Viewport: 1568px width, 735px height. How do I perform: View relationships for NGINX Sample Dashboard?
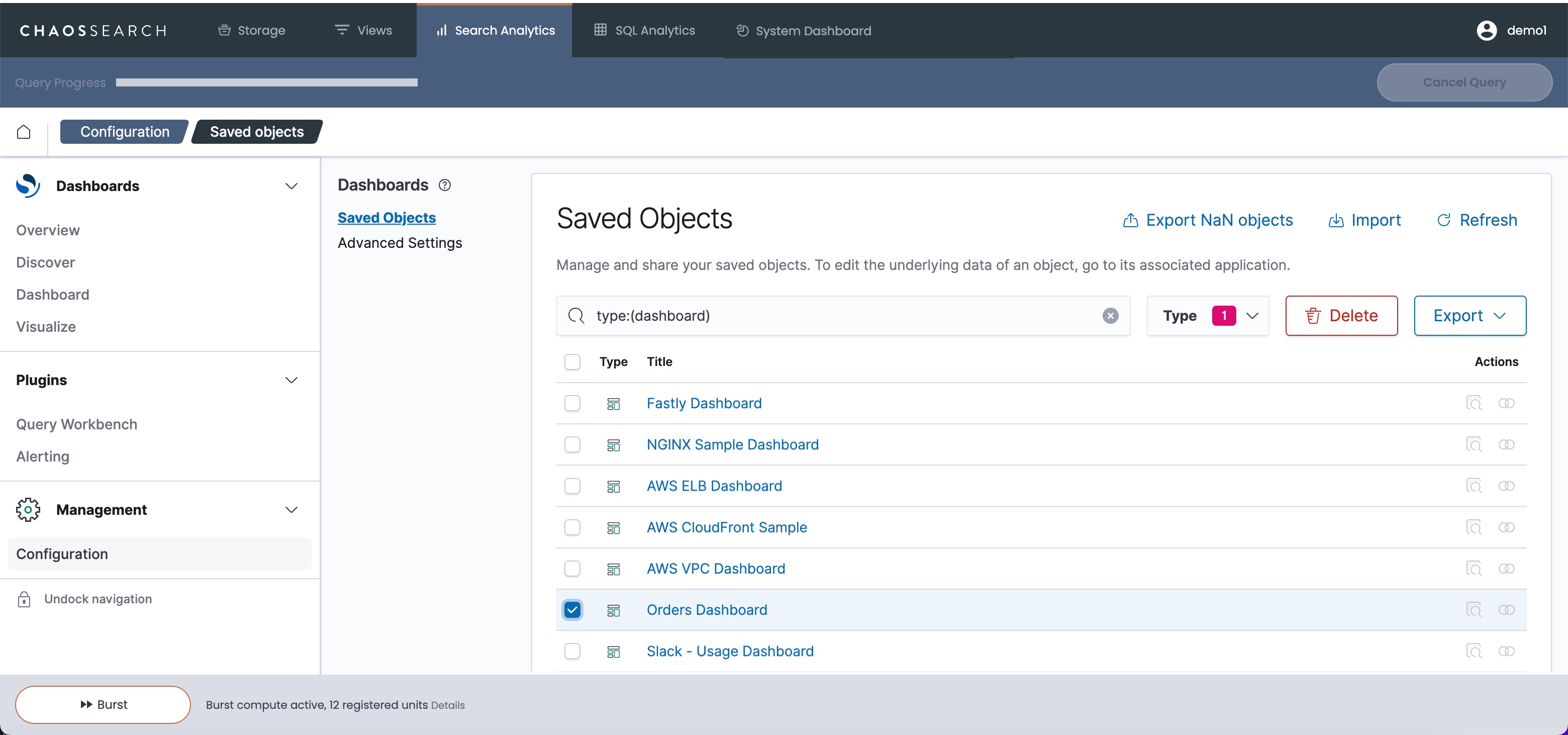1506,444
